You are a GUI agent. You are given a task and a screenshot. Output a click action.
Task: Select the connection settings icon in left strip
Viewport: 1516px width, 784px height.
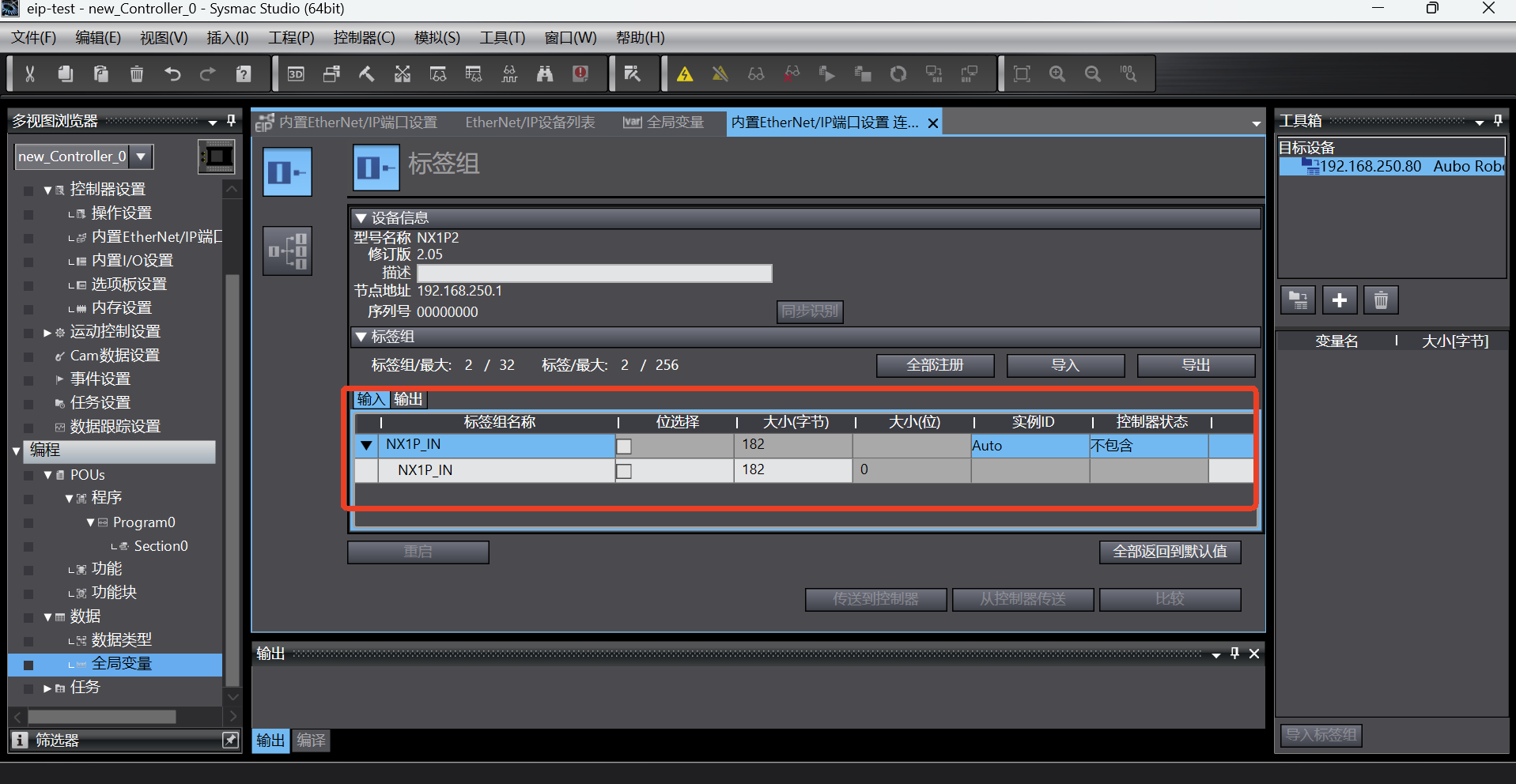click(287, 251)
